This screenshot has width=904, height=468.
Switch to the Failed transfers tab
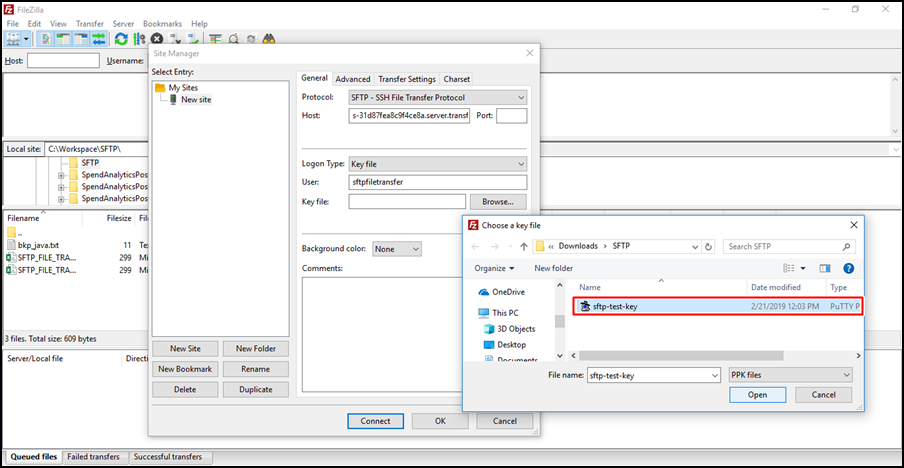pos(93,456)
